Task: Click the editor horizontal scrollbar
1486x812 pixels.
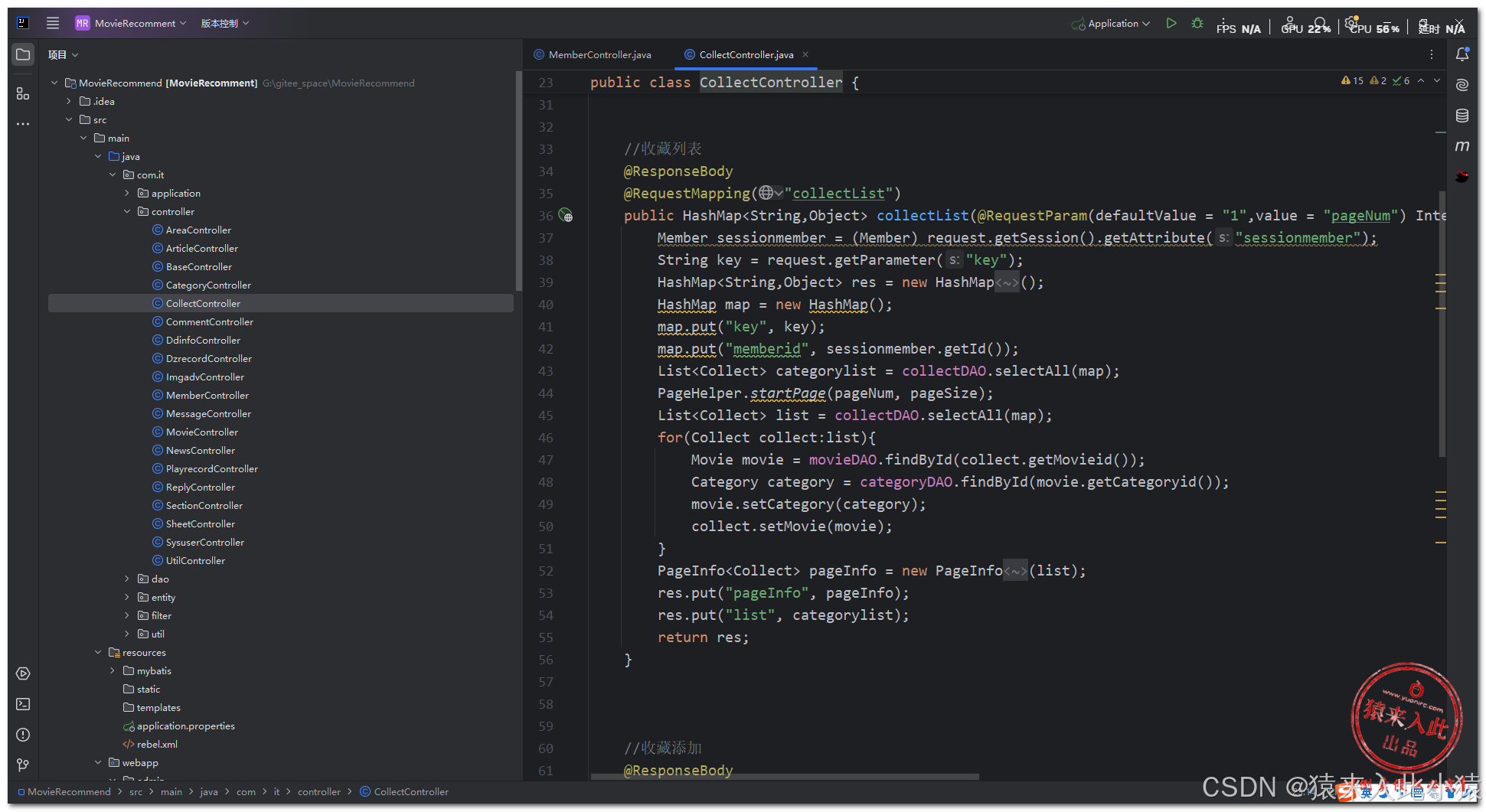Action: (x=785, y=777)
